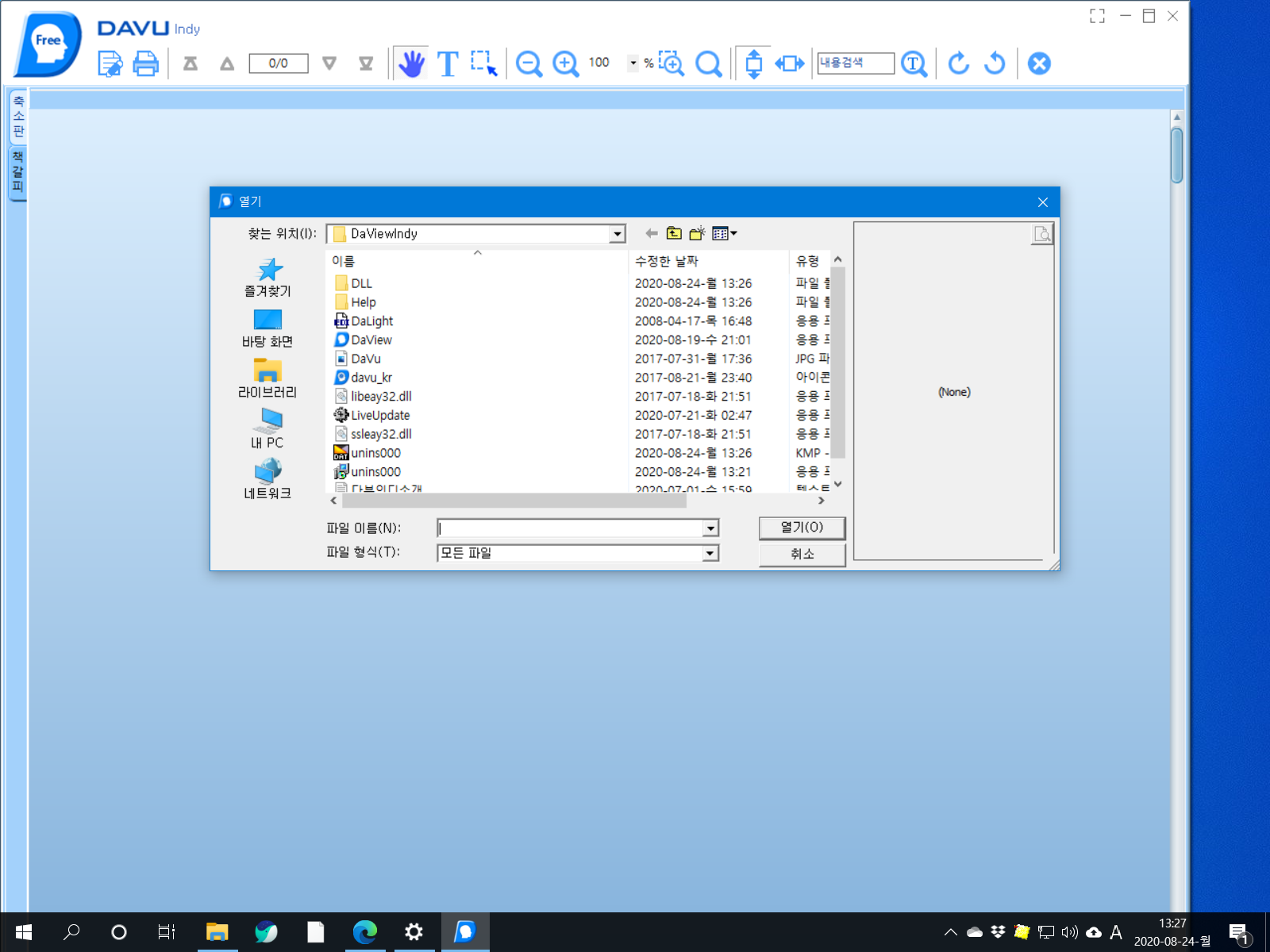Screen dimensions: 1270x952
Task: Open Microsoft Edge from taskbar
Action: point(364,932)
